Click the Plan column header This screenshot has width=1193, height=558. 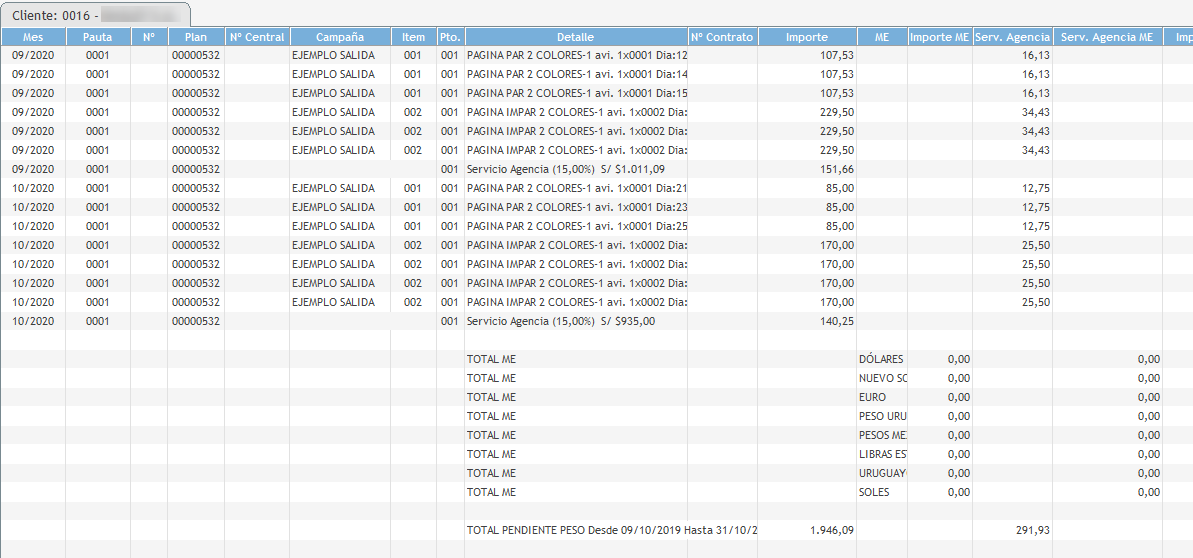point(195,37)
